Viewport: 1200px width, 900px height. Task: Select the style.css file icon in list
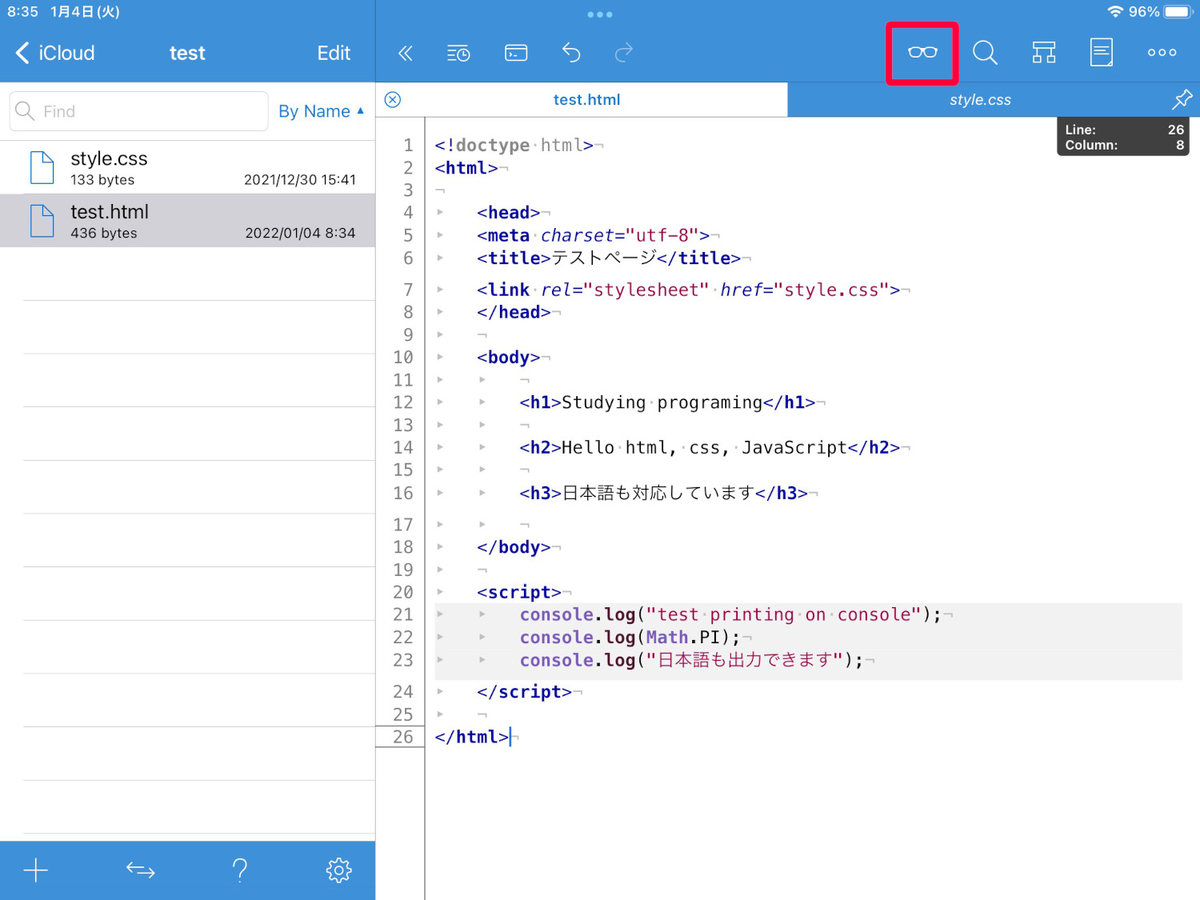[42, 167]
